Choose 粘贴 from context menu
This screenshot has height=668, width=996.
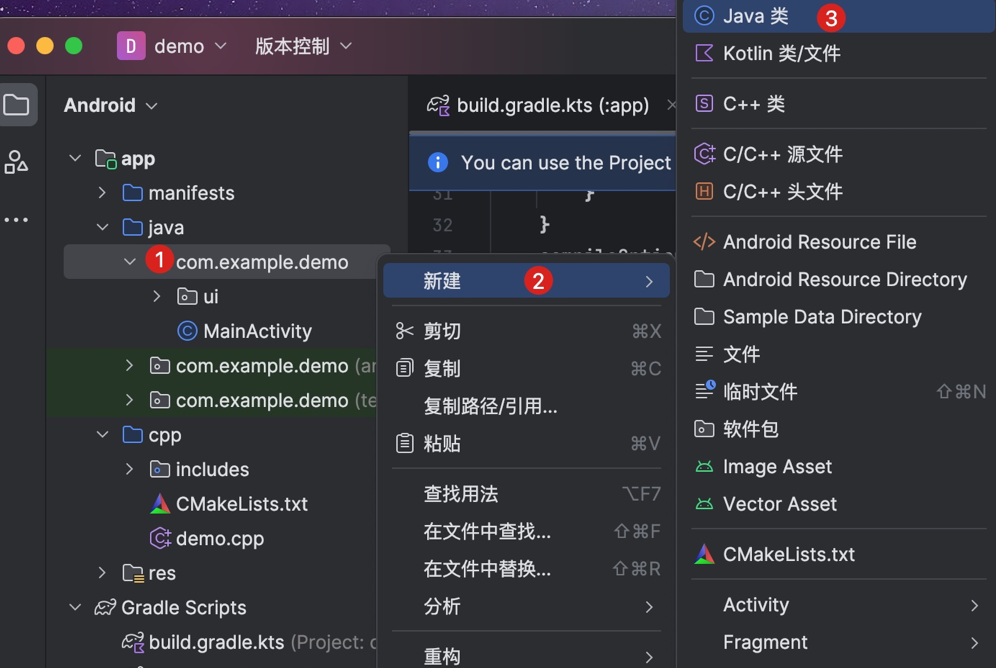tap(526, 443)
